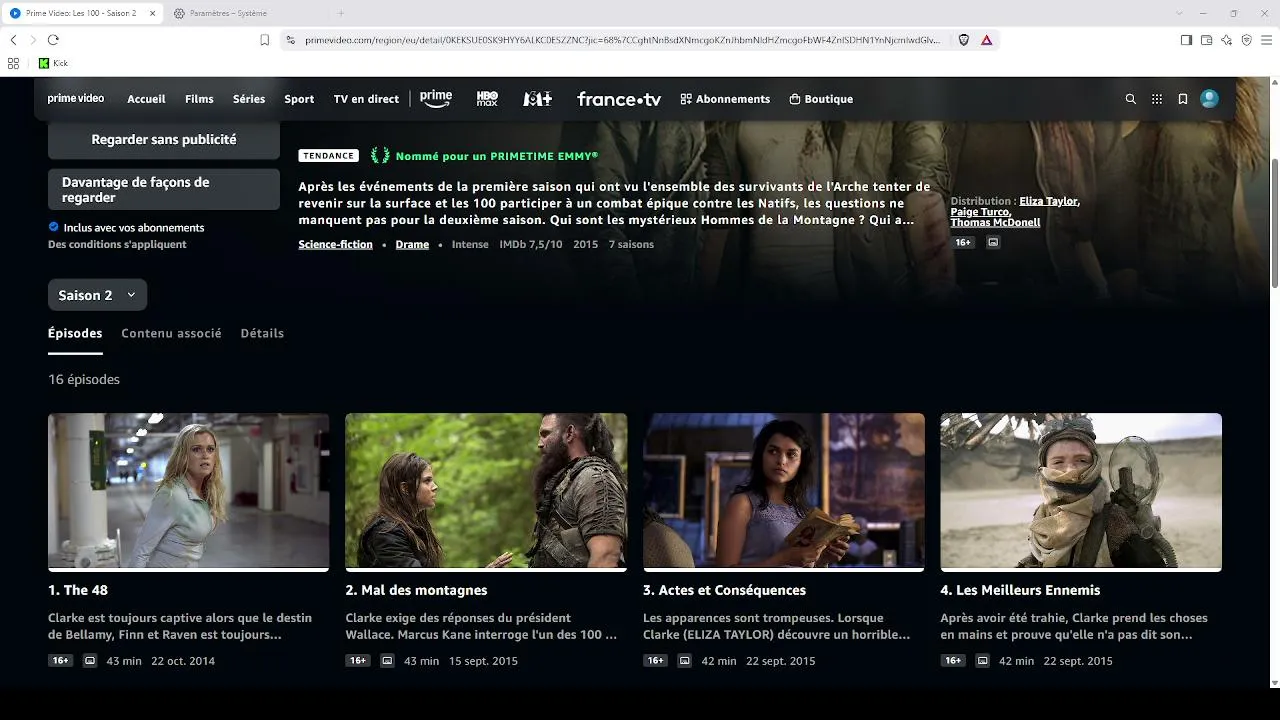Open Brave Rewards triangle icon
Image resolution: width=1280 pixels, height=720 pixels.
[987, 40]
